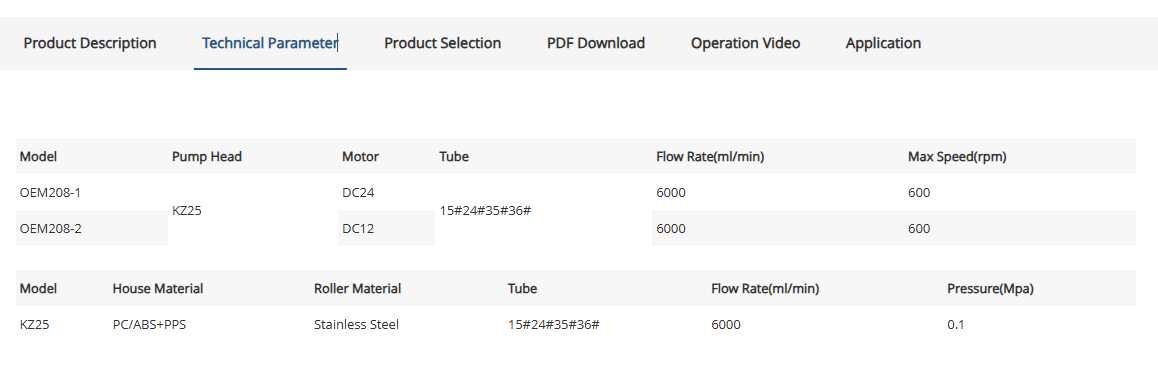Click the Pump Head column header
1158x371 pixels.
207,157
